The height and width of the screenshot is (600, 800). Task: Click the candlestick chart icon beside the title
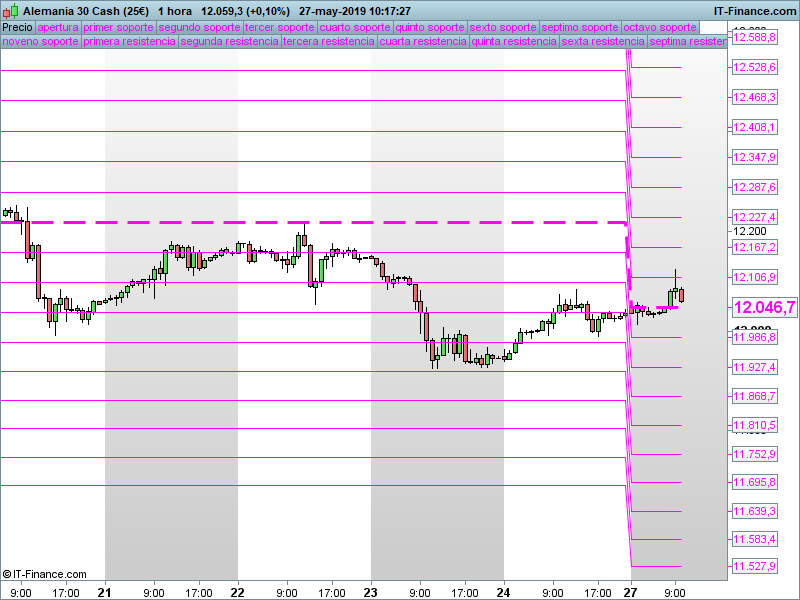[x=11, y=10]
